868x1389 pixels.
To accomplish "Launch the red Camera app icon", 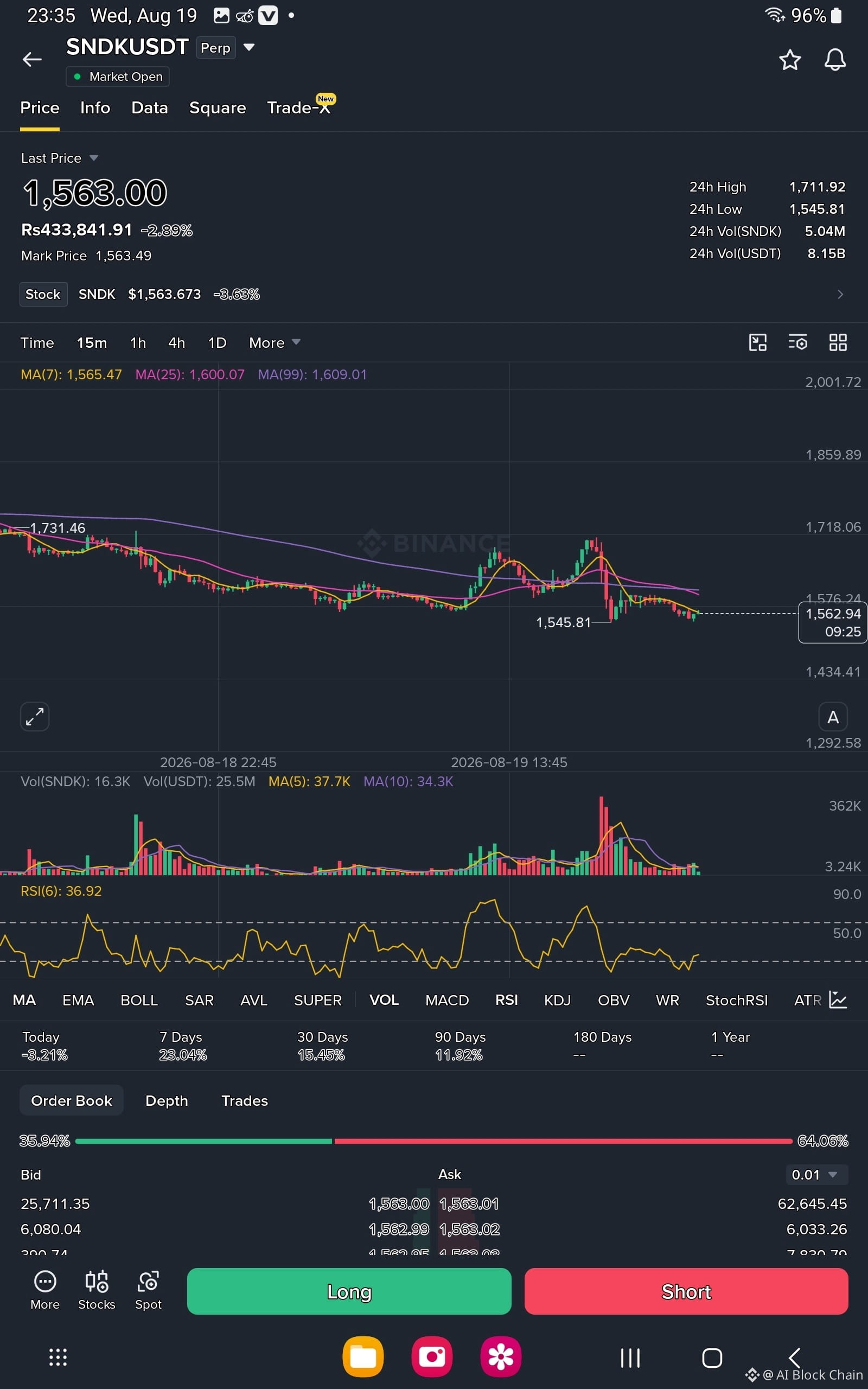I will point(432,1357).
